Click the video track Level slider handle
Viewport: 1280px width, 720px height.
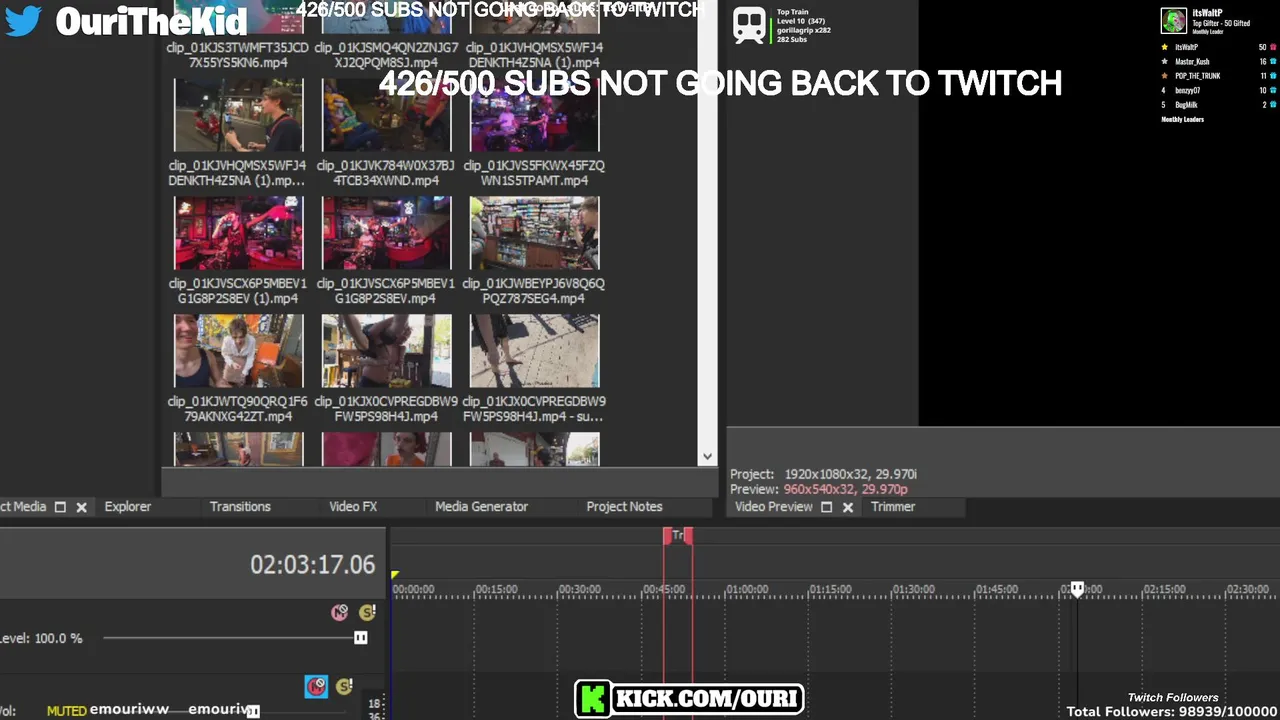(361, 638)
